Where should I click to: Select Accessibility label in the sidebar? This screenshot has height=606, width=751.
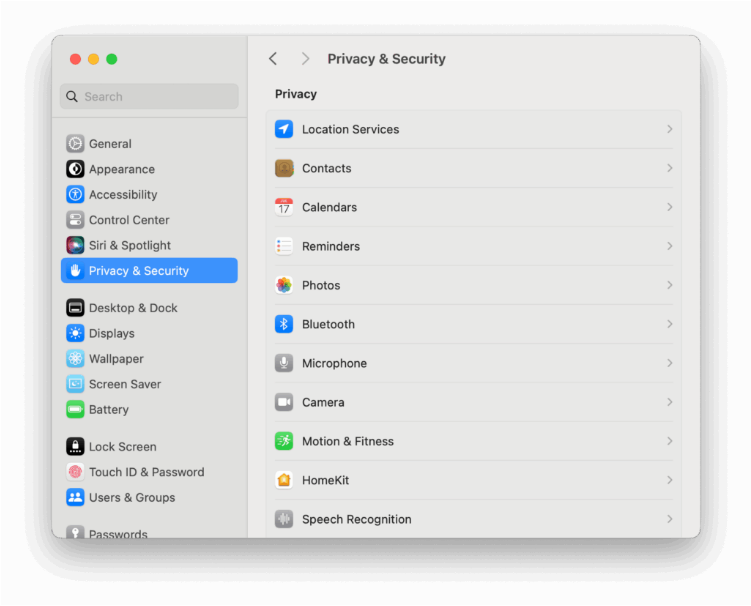123,194
